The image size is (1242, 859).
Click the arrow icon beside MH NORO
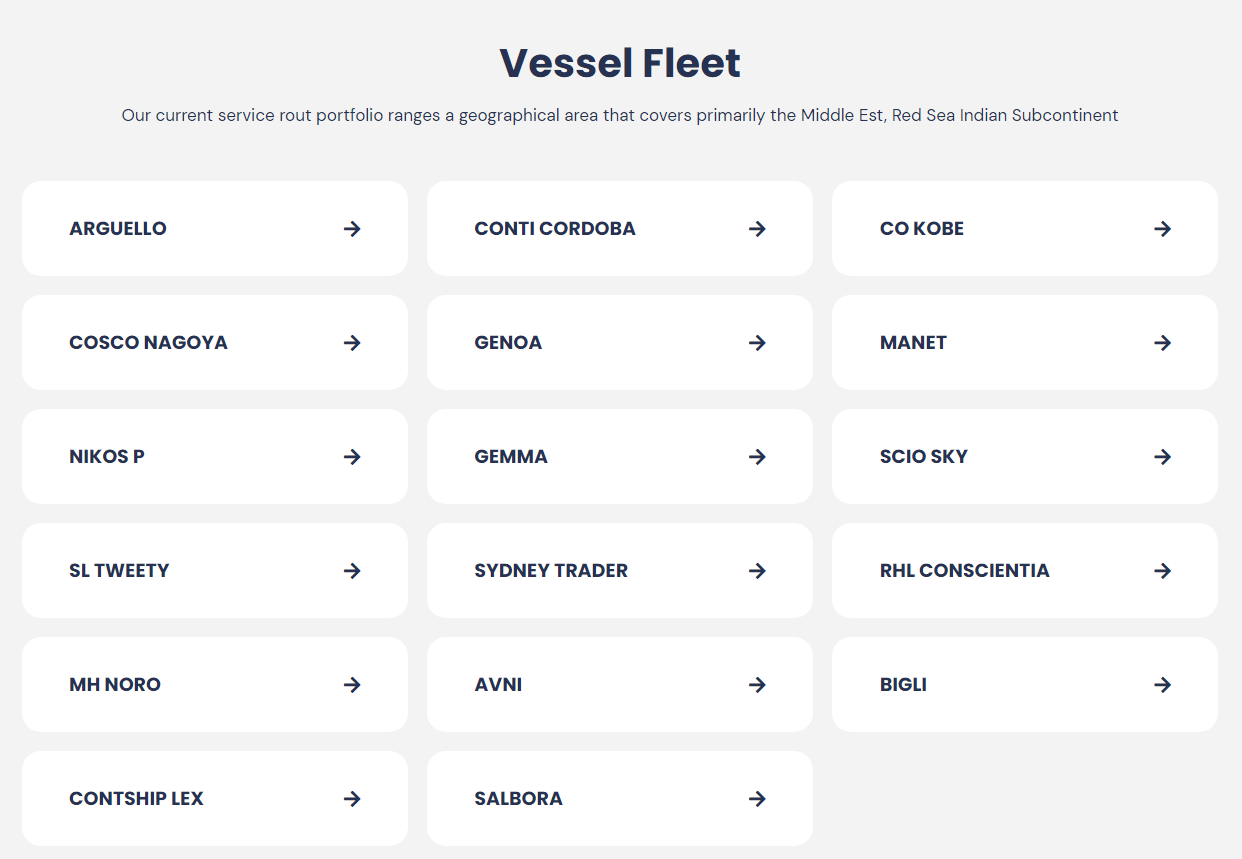tap(352, 685)
